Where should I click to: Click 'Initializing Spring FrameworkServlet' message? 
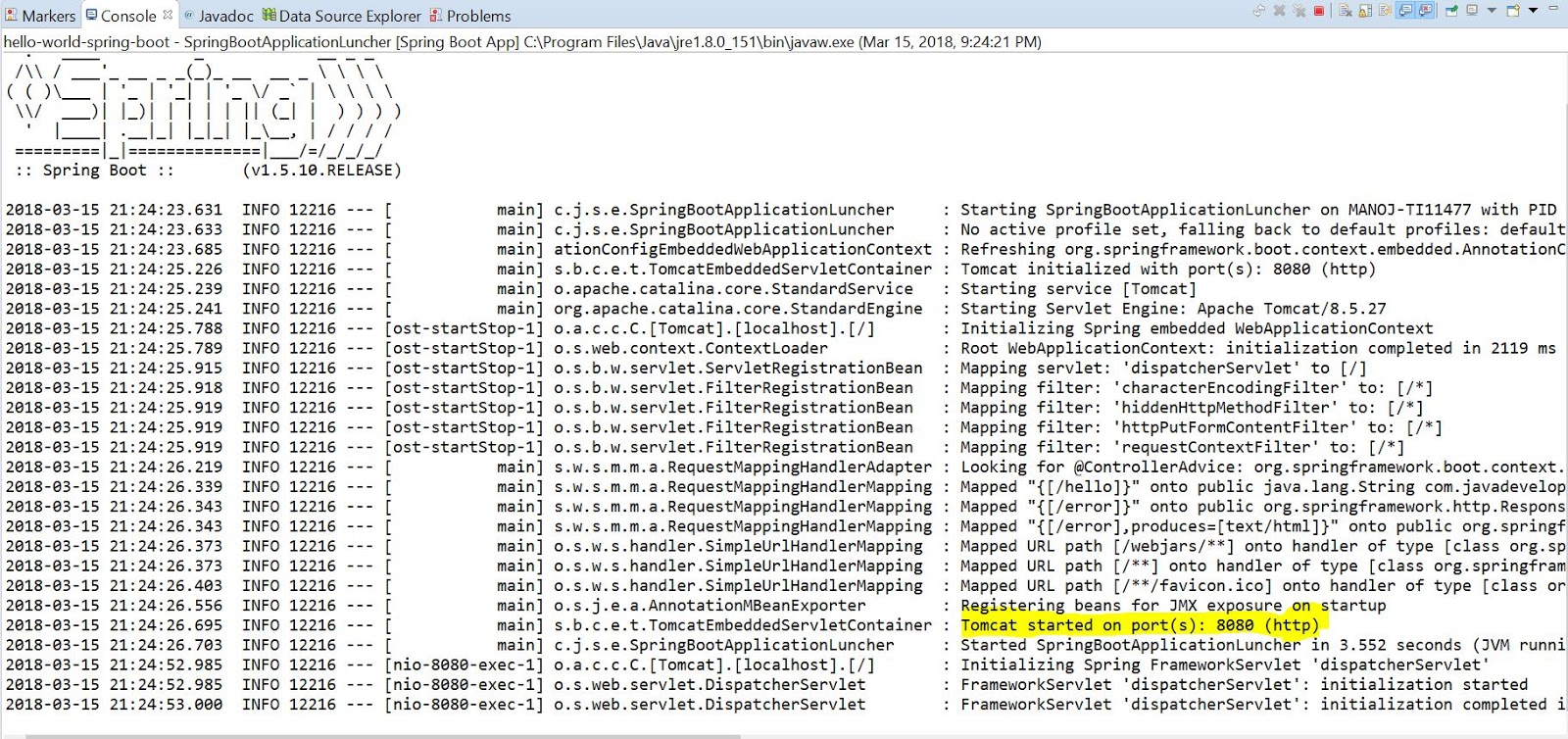(x=1225, y=665)
